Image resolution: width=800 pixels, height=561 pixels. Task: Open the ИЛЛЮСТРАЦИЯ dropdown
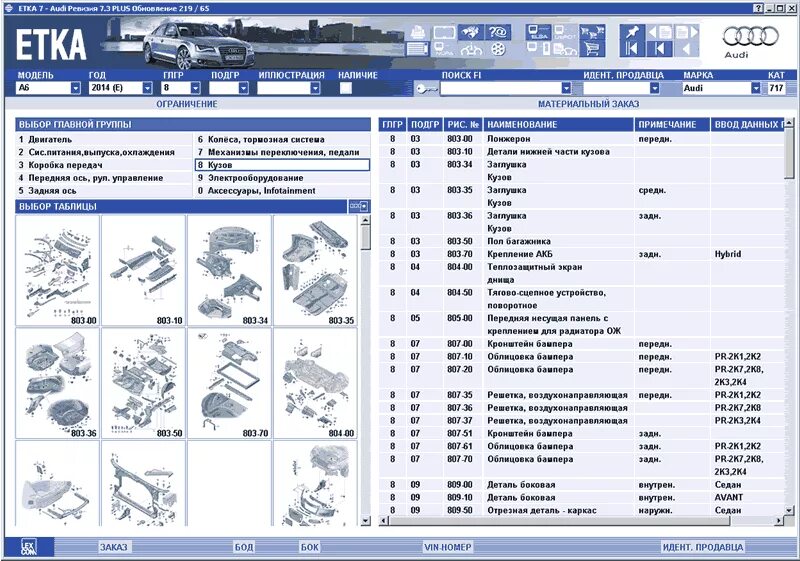pos(315,88)
